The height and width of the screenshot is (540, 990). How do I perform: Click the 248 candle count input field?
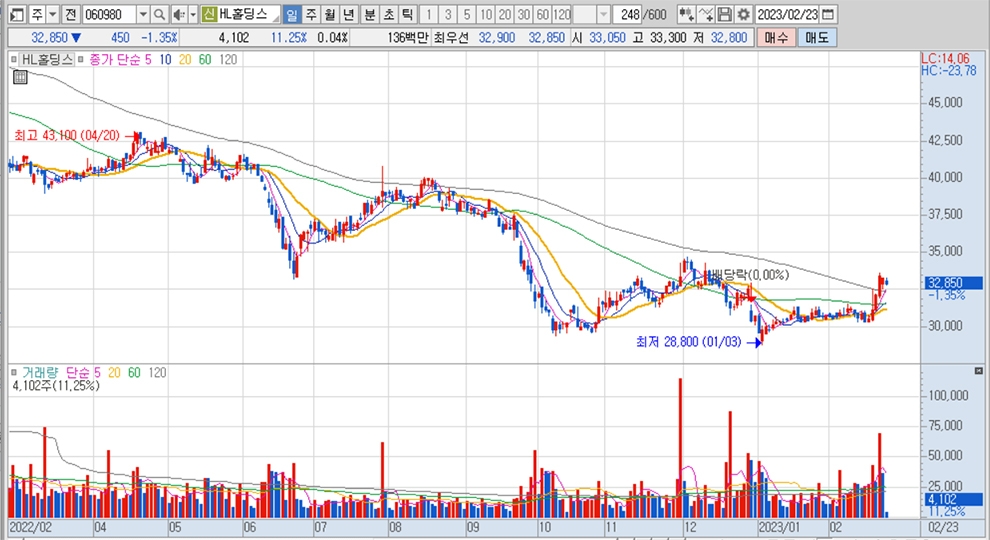click(629, 15)
